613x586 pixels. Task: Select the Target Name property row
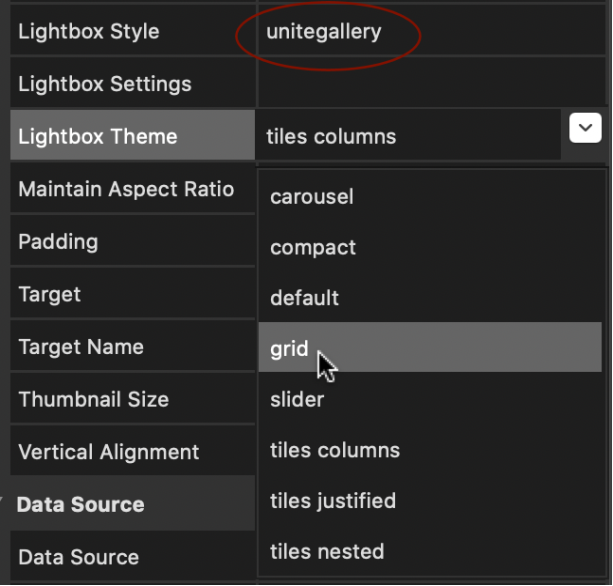tap(133, 346)
